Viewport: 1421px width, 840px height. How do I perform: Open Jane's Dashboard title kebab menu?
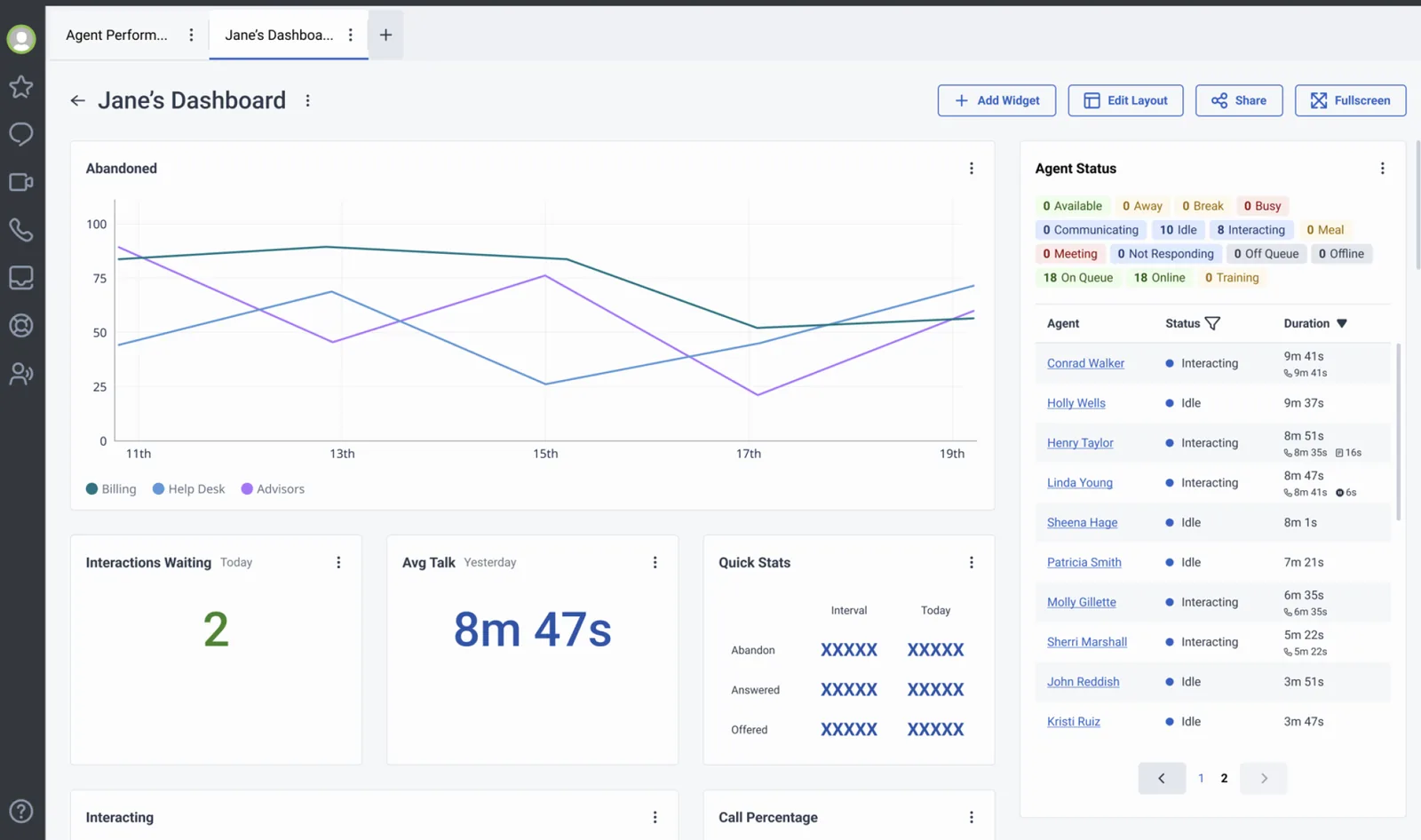click(x=308, y=101)
